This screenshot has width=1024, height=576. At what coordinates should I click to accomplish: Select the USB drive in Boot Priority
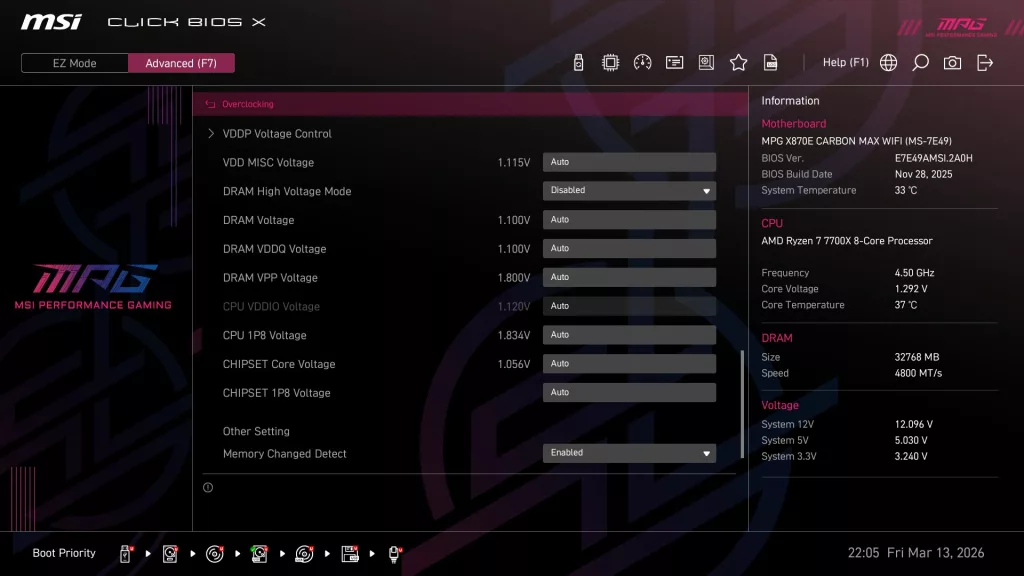pyautogui.click(x=124, y=553)
